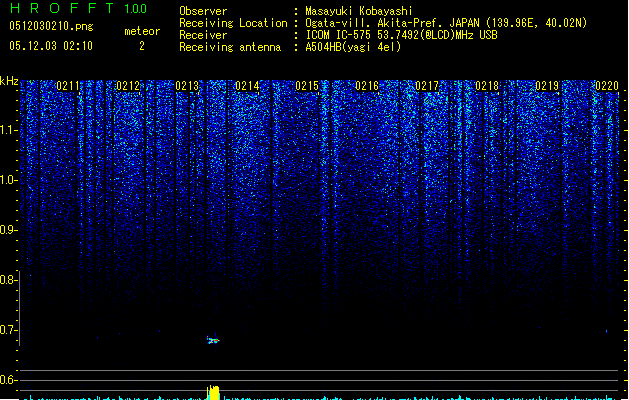
Task: Click the 0211 time marker
Action: (68, 86)
